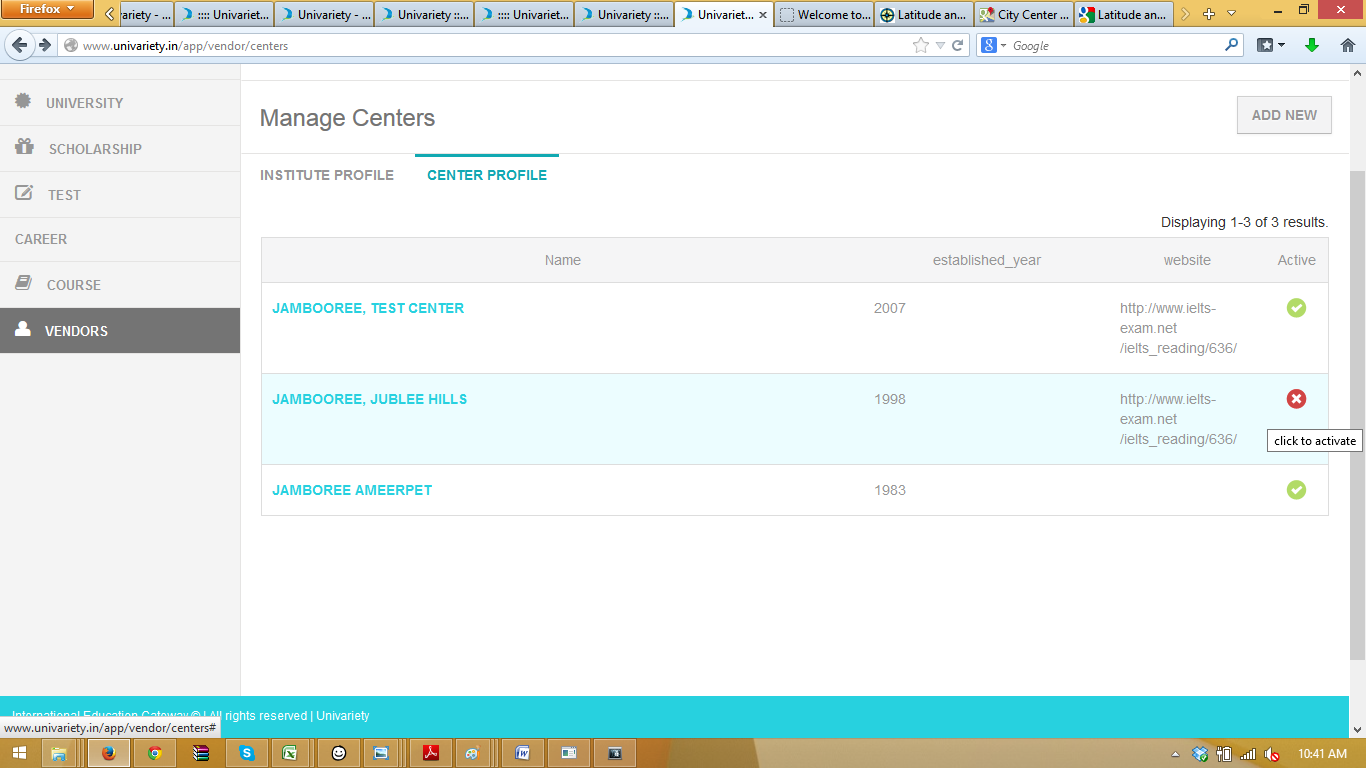Click the Course book icon
1366x768 pixels.
tap(23, 284)
